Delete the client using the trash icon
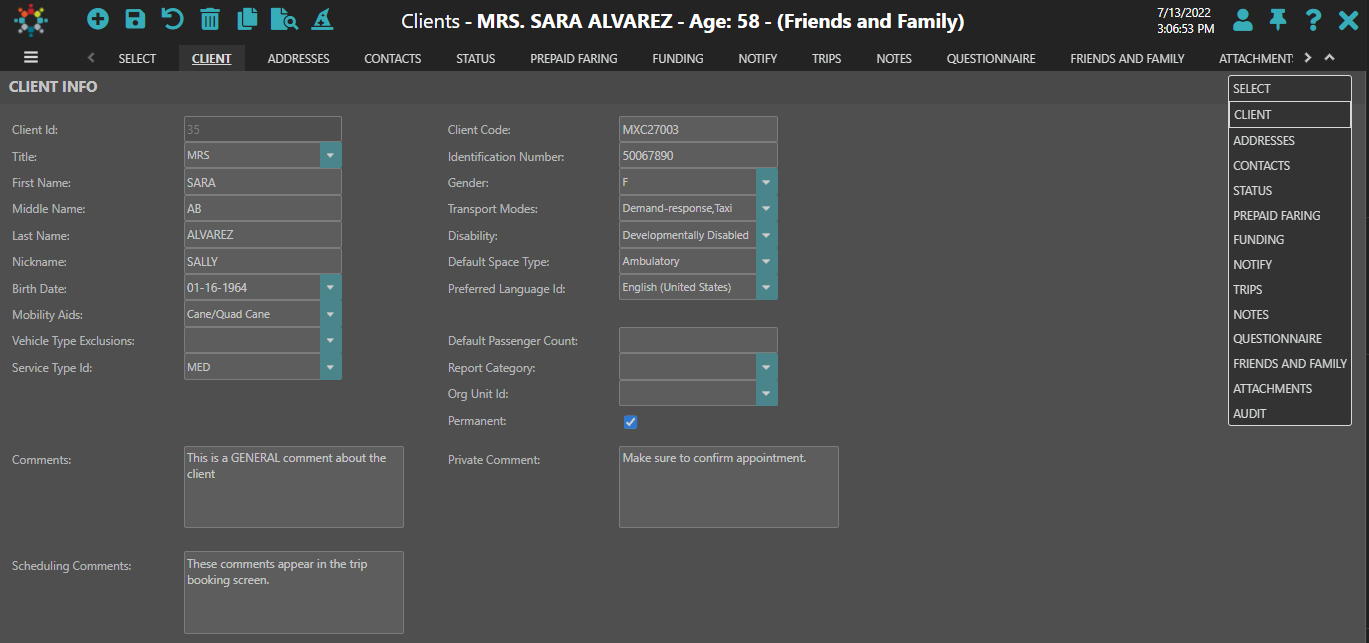This screenshot has width=1369, height=643. click(x=210, y=18)
